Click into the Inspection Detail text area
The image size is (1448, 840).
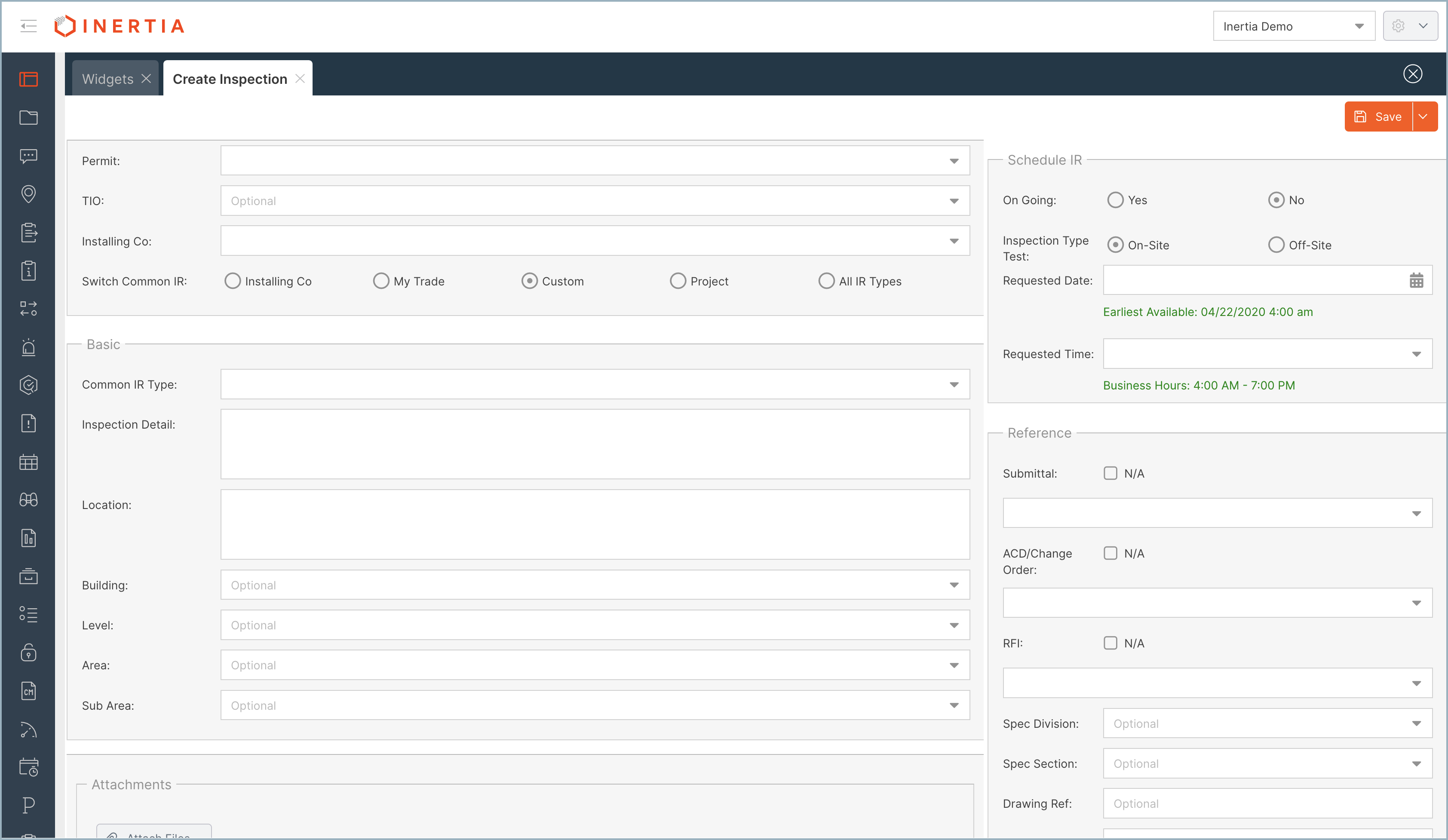click(x=595, y=444)
